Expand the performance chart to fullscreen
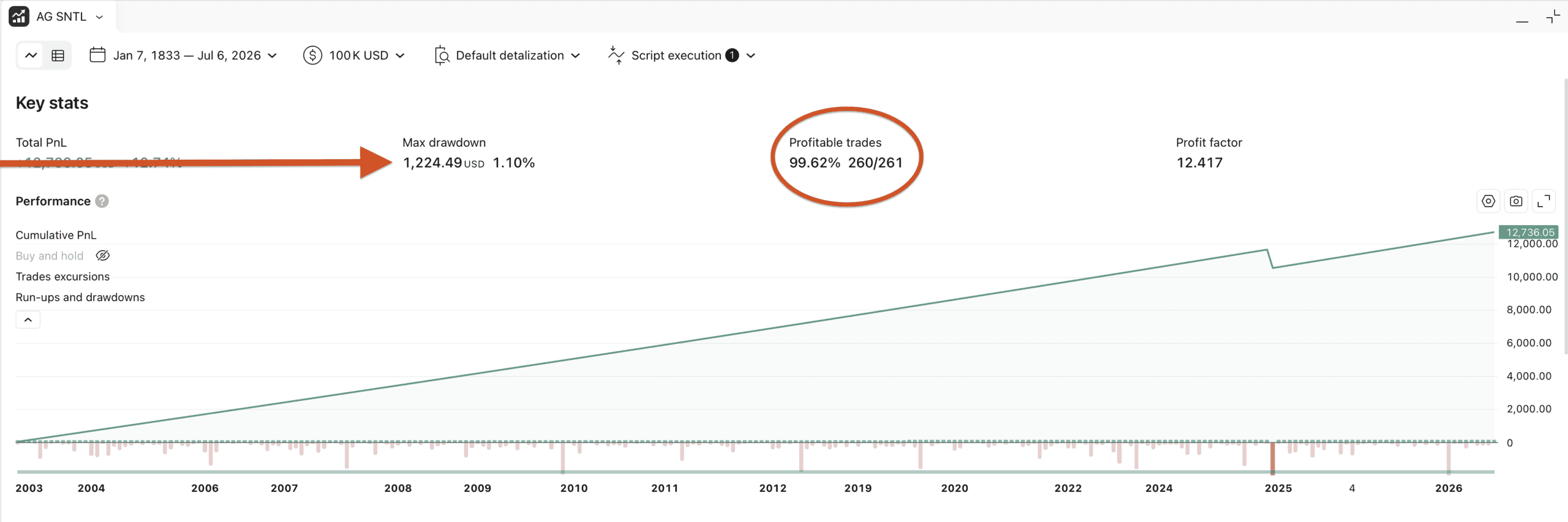The width and height of the screenshot is (1568, 522). [1544, 201]
